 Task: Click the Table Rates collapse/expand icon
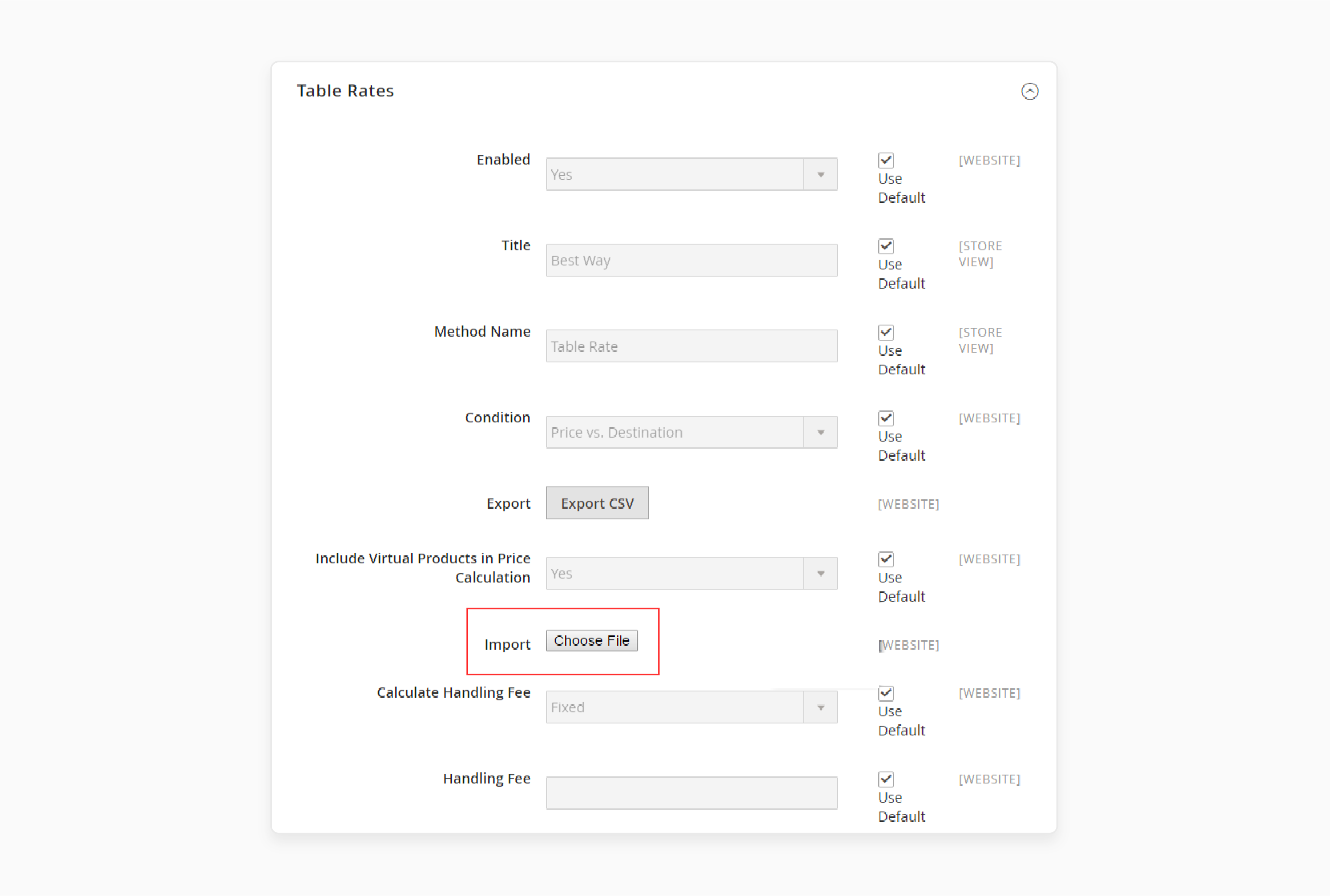point(1030,91)
